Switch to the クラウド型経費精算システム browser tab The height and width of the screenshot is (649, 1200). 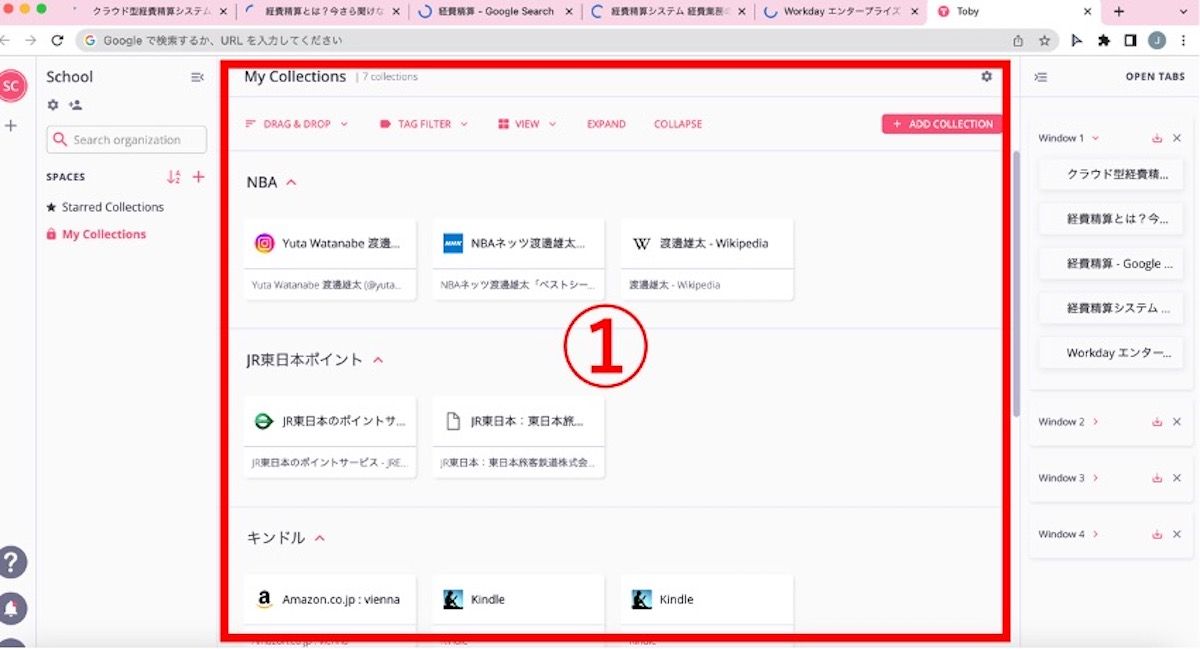click(150, 12)
